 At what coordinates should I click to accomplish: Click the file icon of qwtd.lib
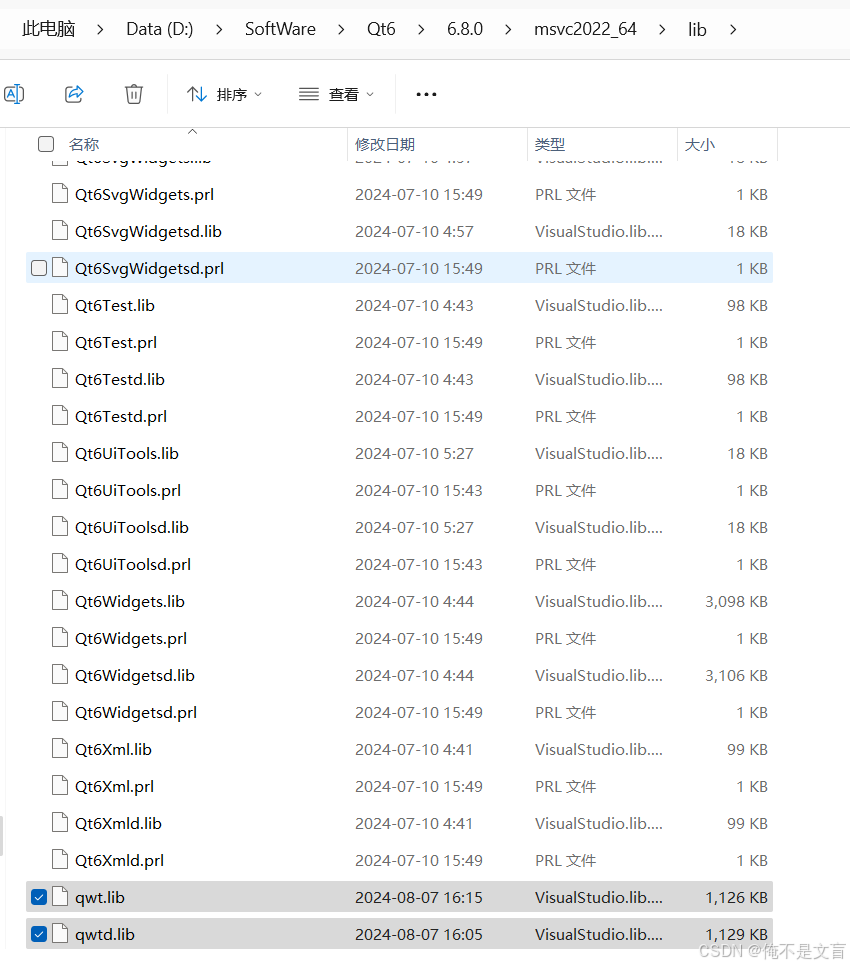[x=60, y=934]
